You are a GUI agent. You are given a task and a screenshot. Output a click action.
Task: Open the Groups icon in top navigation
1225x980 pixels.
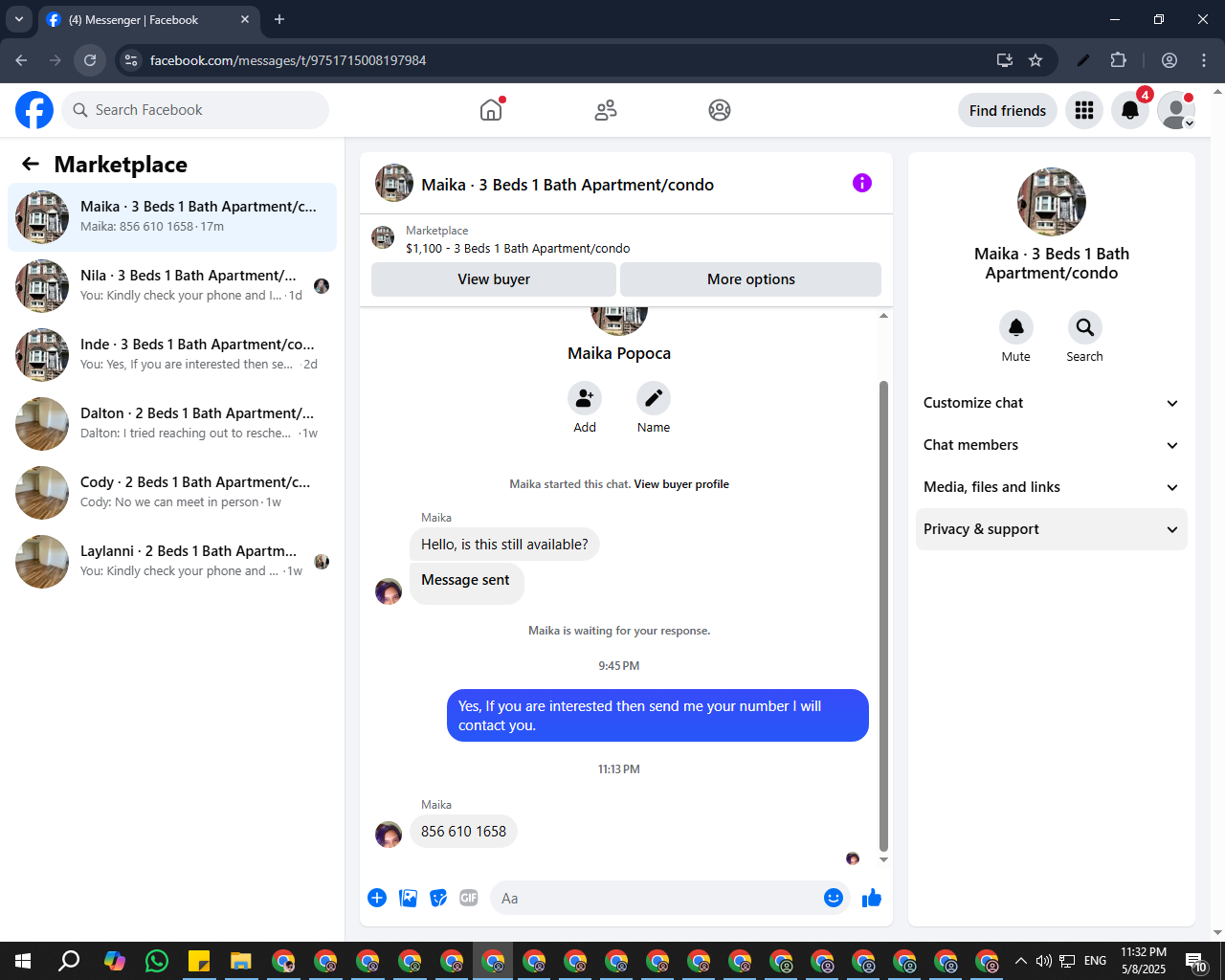click(x=720, y=110)
